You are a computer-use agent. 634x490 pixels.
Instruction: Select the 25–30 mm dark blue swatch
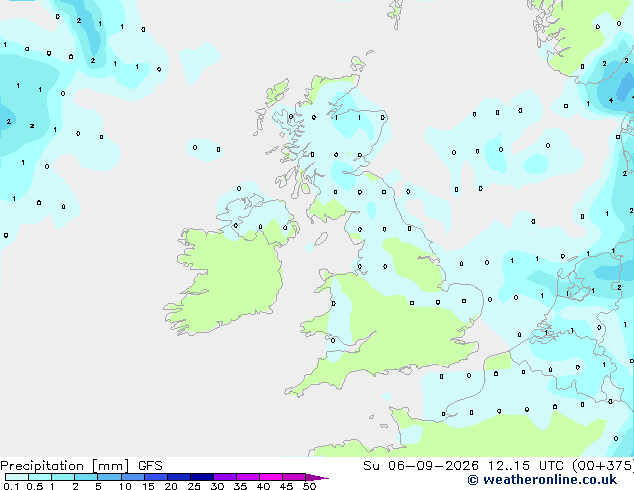[201, 477]
